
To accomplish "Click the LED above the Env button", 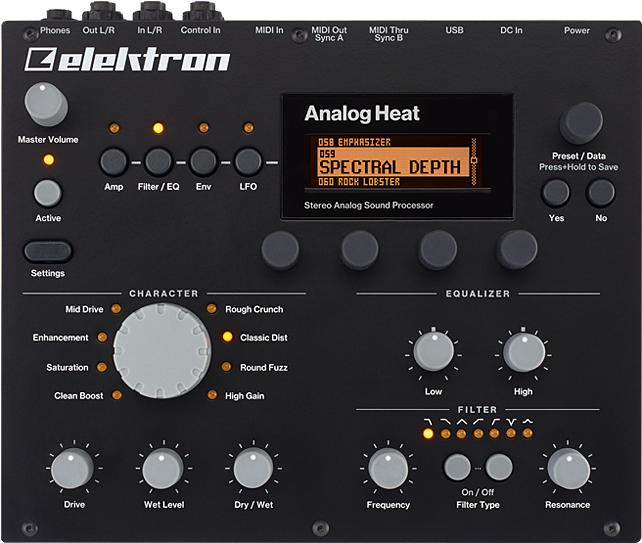I will (x=203, y=128).
